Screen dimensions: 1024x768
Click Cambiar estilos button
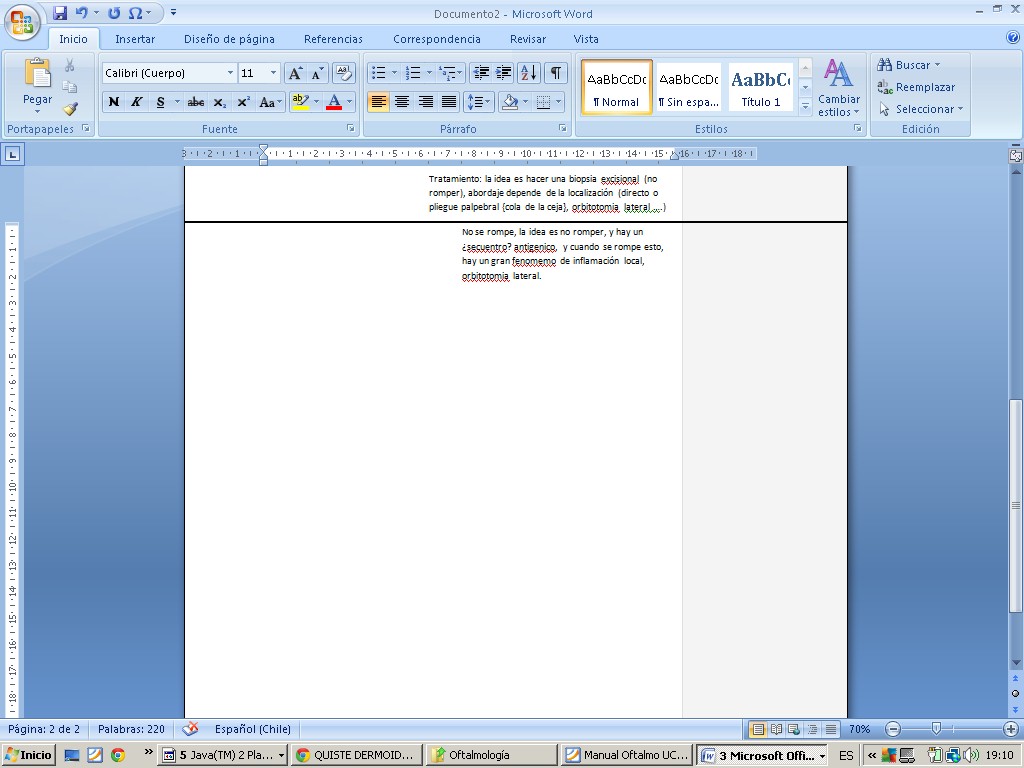coord(838,90)
